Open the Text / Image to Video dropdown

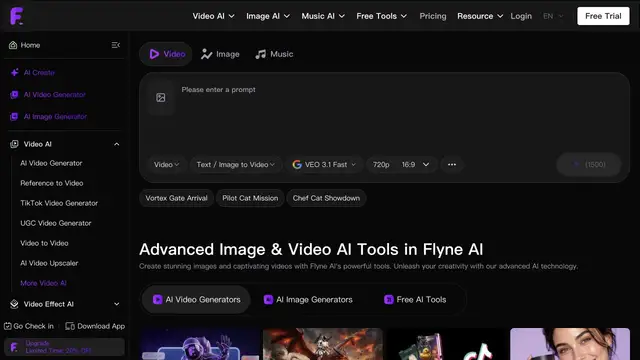coord(236,164)
